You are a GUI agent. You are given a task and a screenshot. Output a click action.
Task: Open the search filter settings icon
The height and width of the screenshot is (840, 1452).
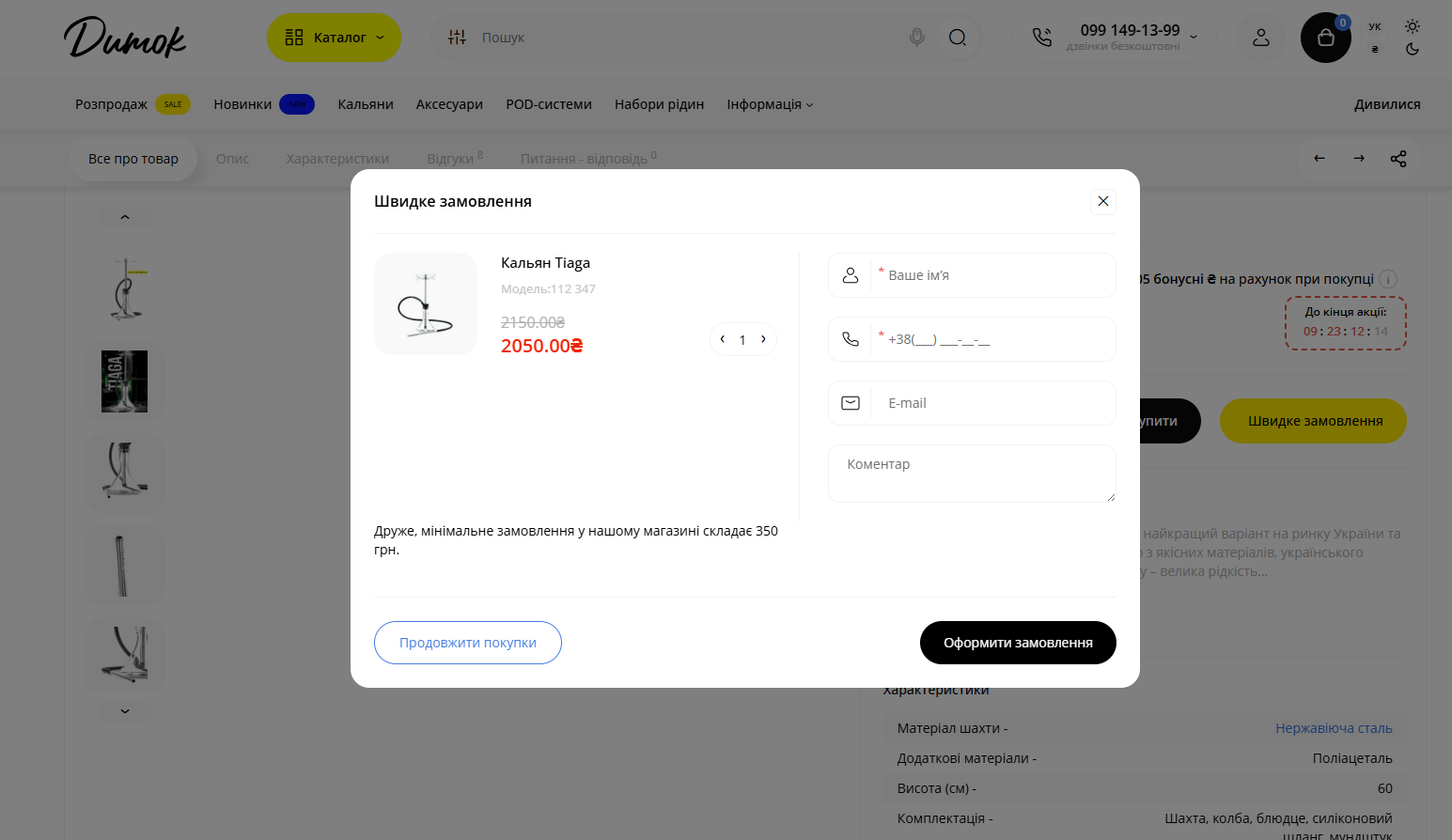tap(457, 38)
